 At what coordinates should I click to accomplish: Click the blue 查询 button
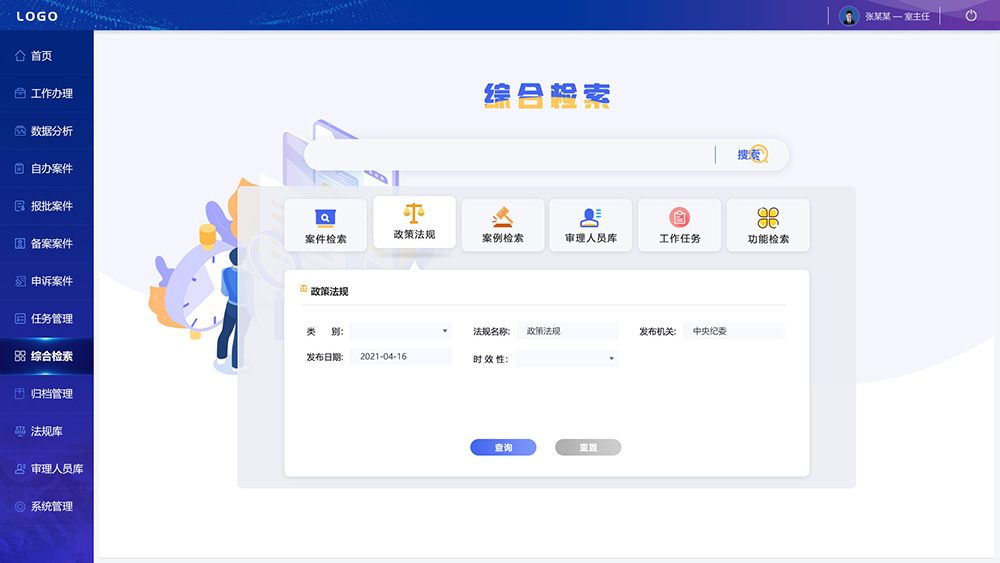coord(503,447)
